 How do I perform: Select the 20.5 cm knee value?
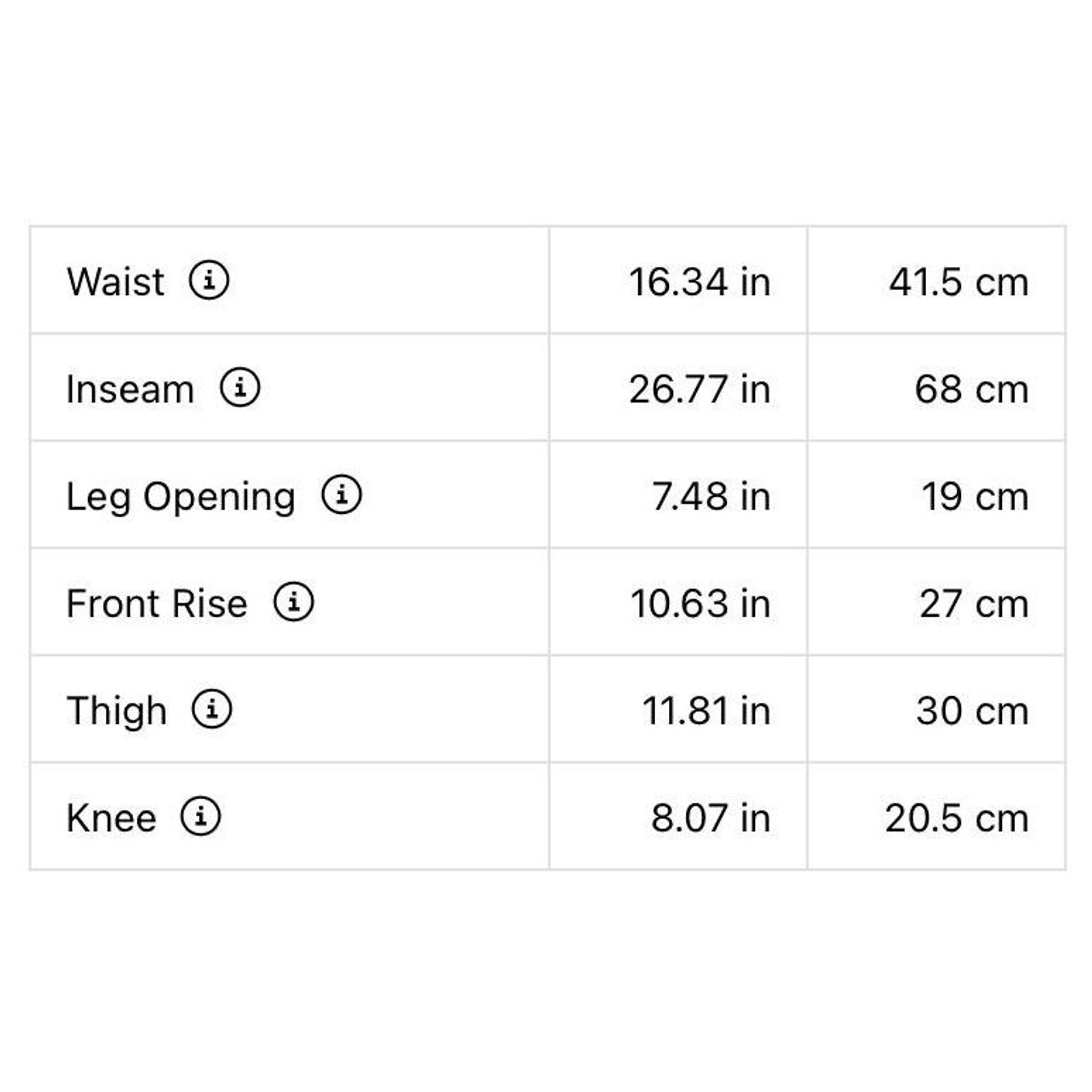(x=957, y=818)
